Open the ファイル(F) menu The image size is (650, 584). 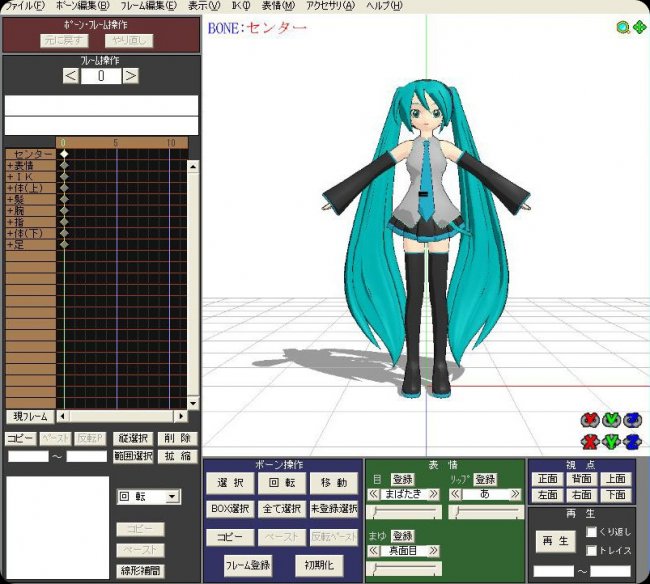click(x=25, y=6)
